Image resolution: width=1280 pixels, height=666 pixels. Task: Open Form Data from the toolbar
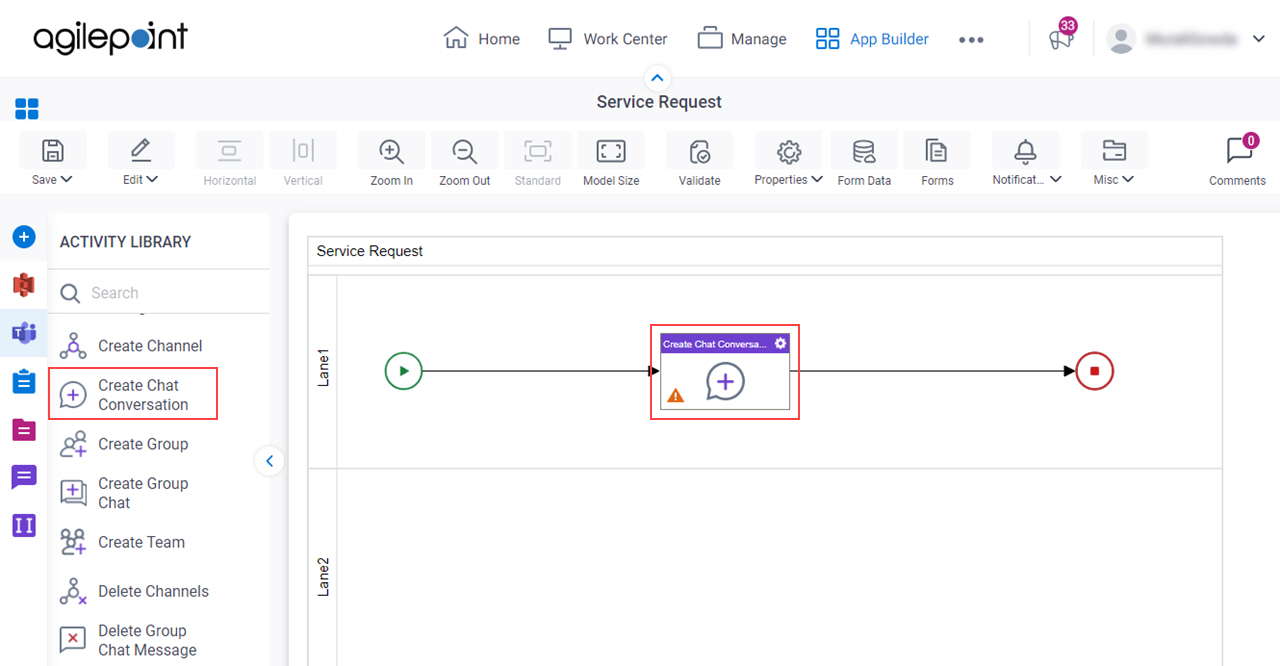click(864, 151)
